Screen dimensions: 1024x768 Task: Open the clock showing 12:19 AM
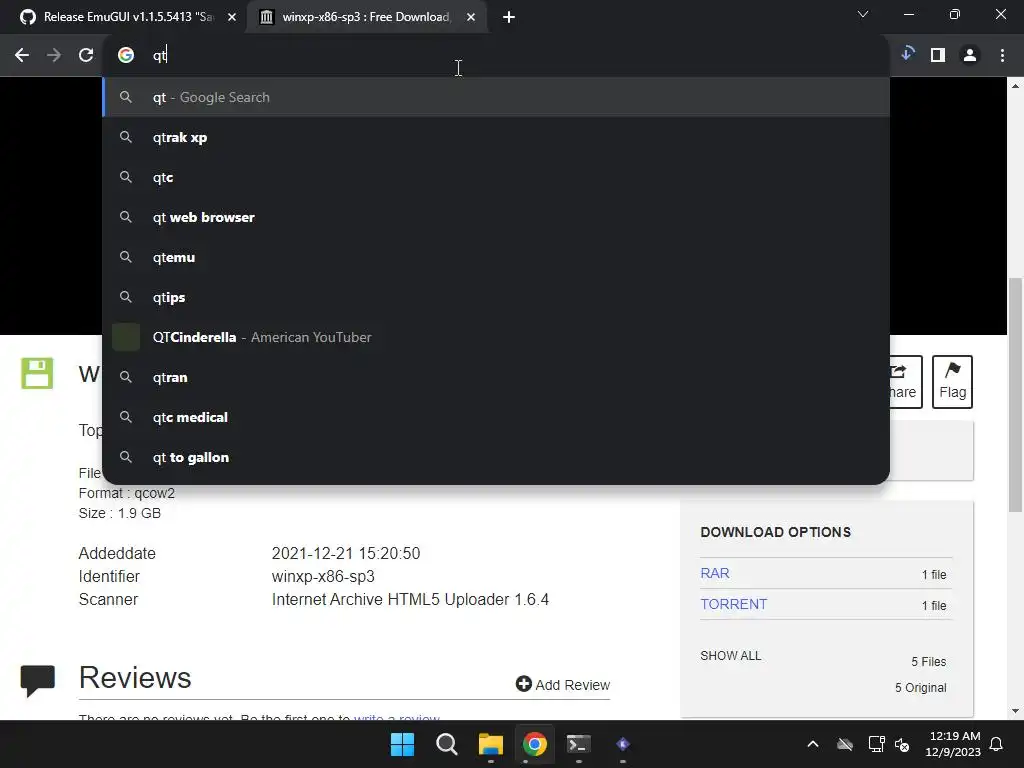click(x=953, y=744)
